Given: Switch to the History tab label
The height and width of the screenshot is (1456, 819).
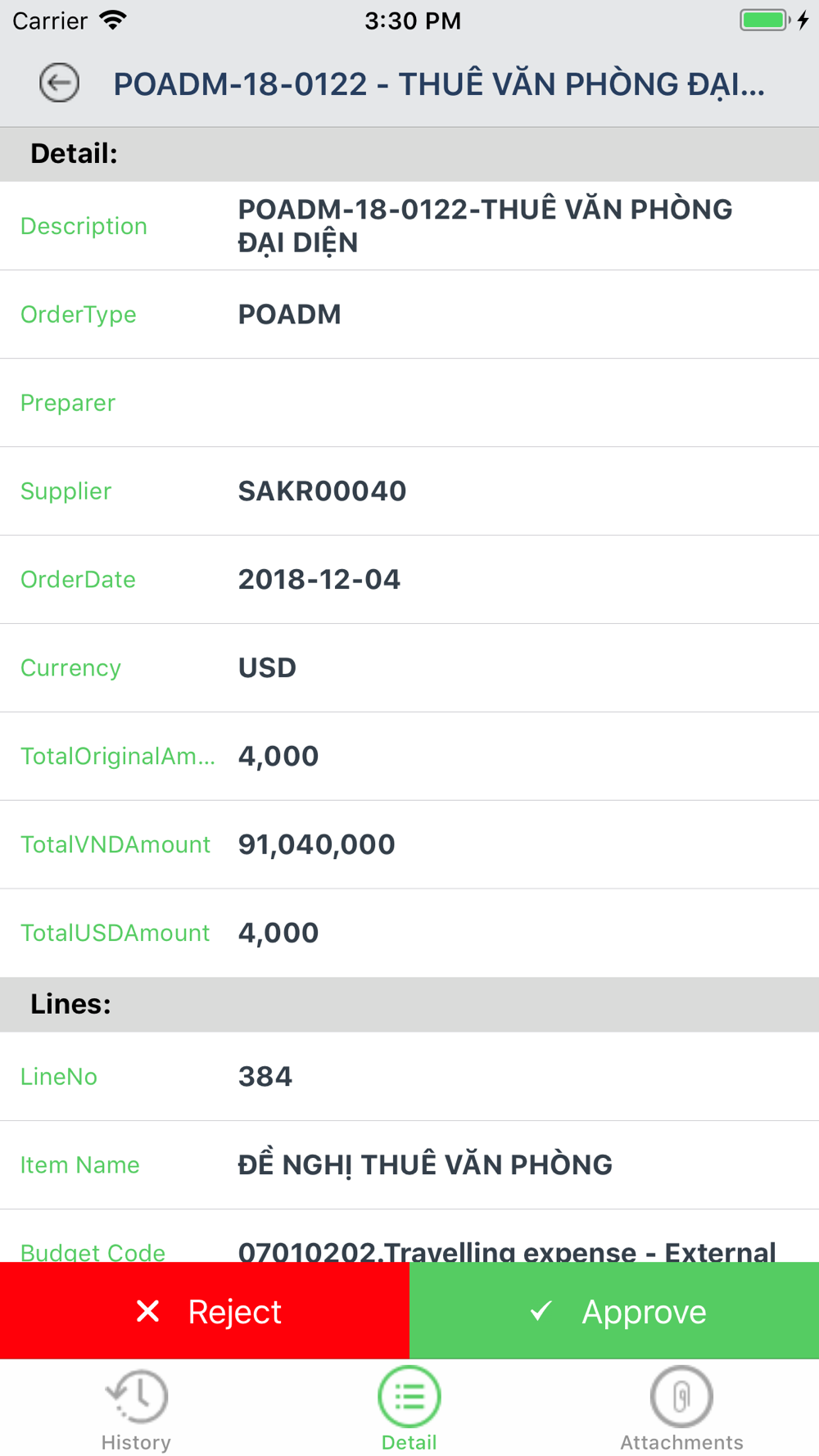Looking at the screenshot, I should (136, 1442).
